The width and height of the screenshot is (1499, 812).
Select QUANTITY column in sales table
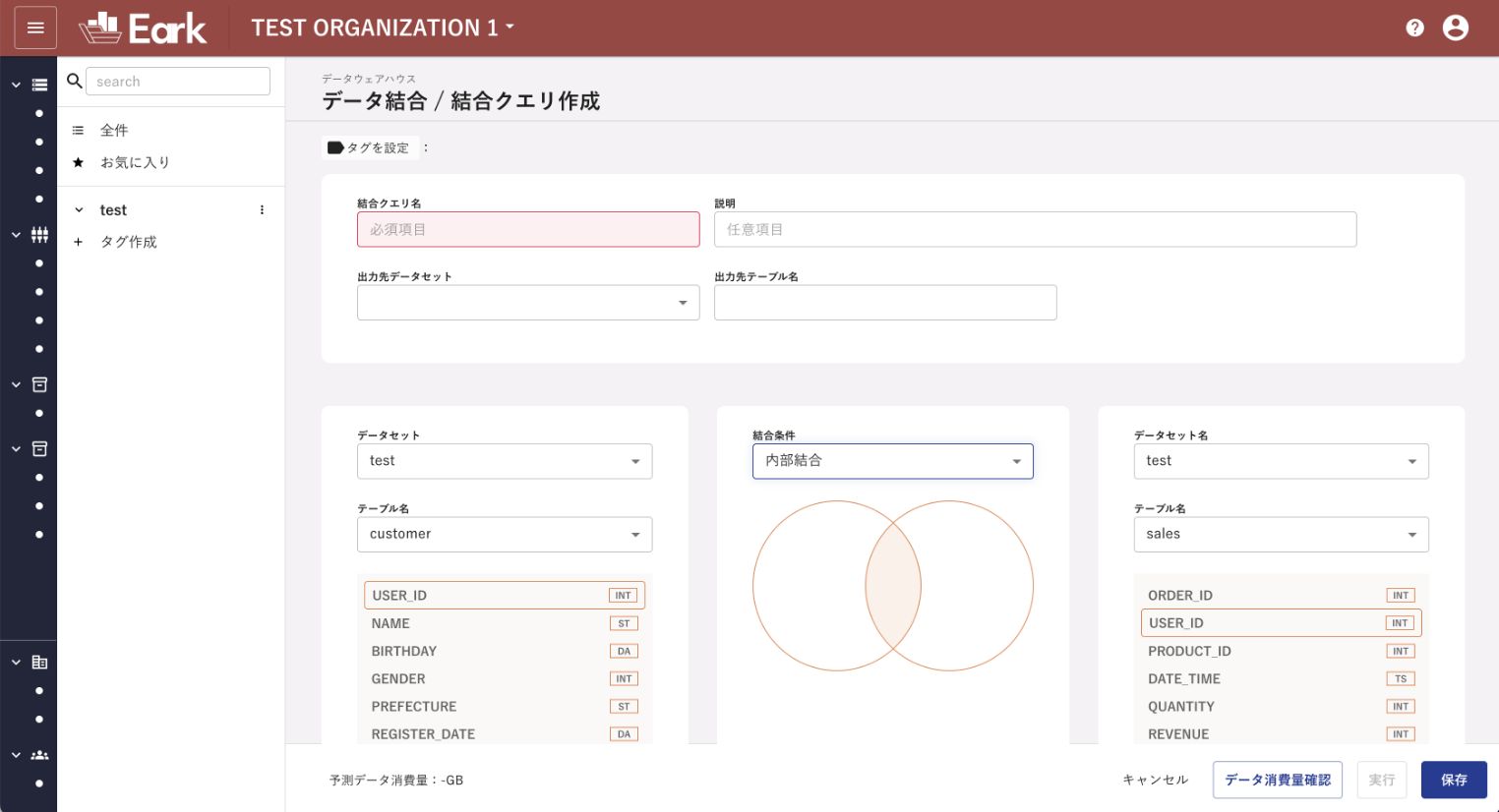coord(1281,706)
